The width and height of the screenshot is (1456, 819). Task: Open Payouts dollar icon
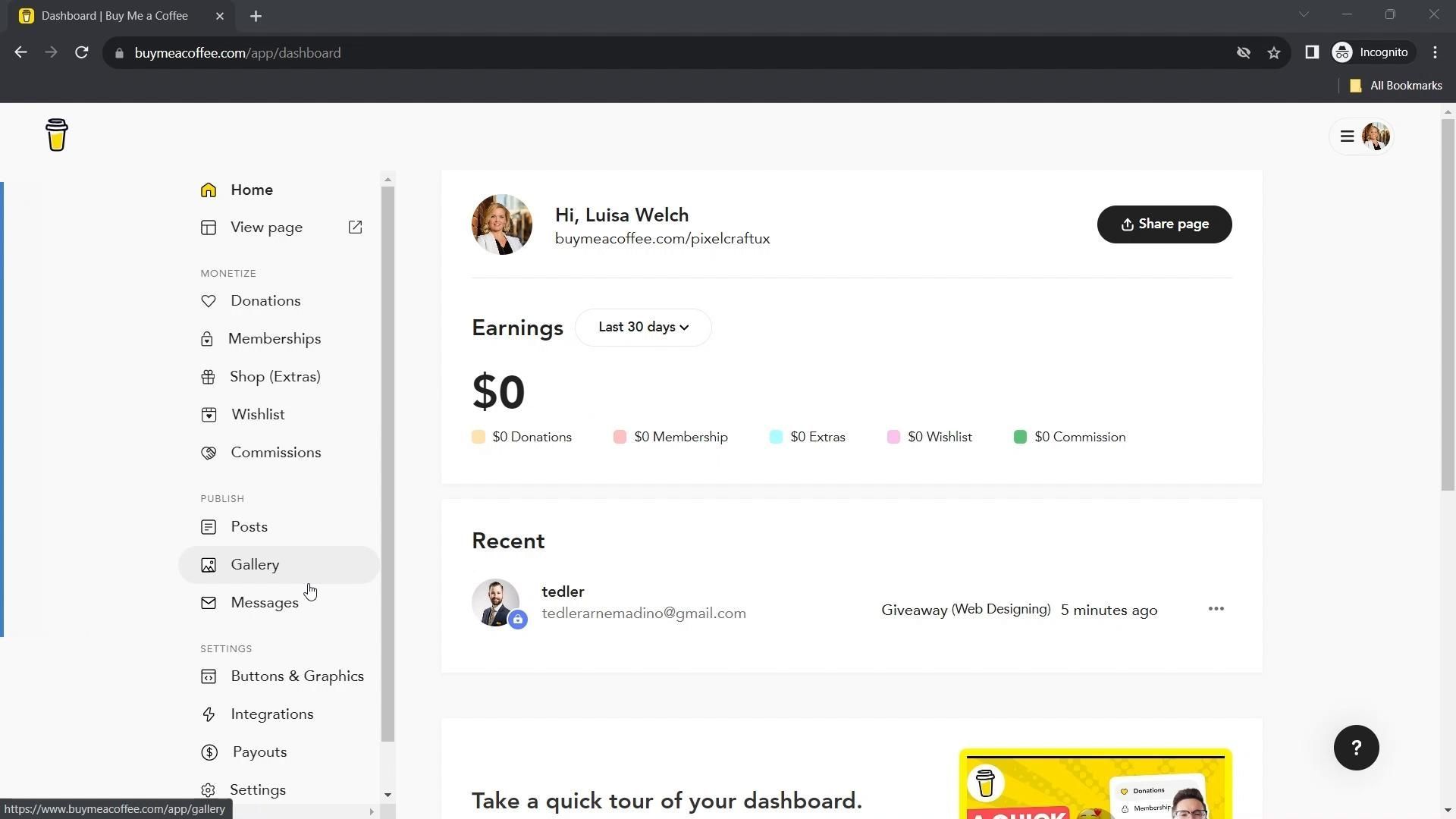pos(209,752)
